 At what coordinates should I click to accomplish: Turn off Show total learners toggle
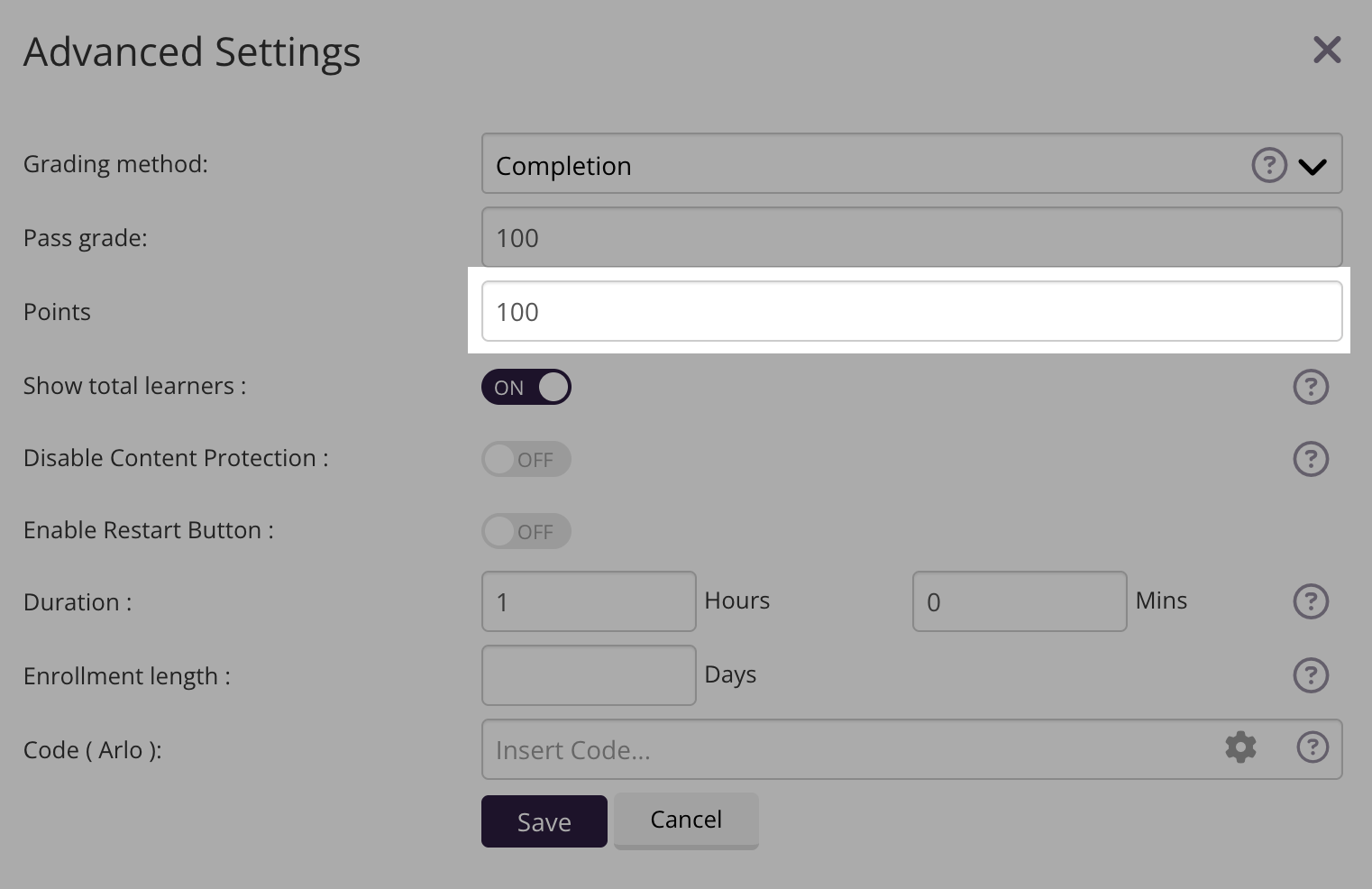pyautogui.click(x=526, y=387)
